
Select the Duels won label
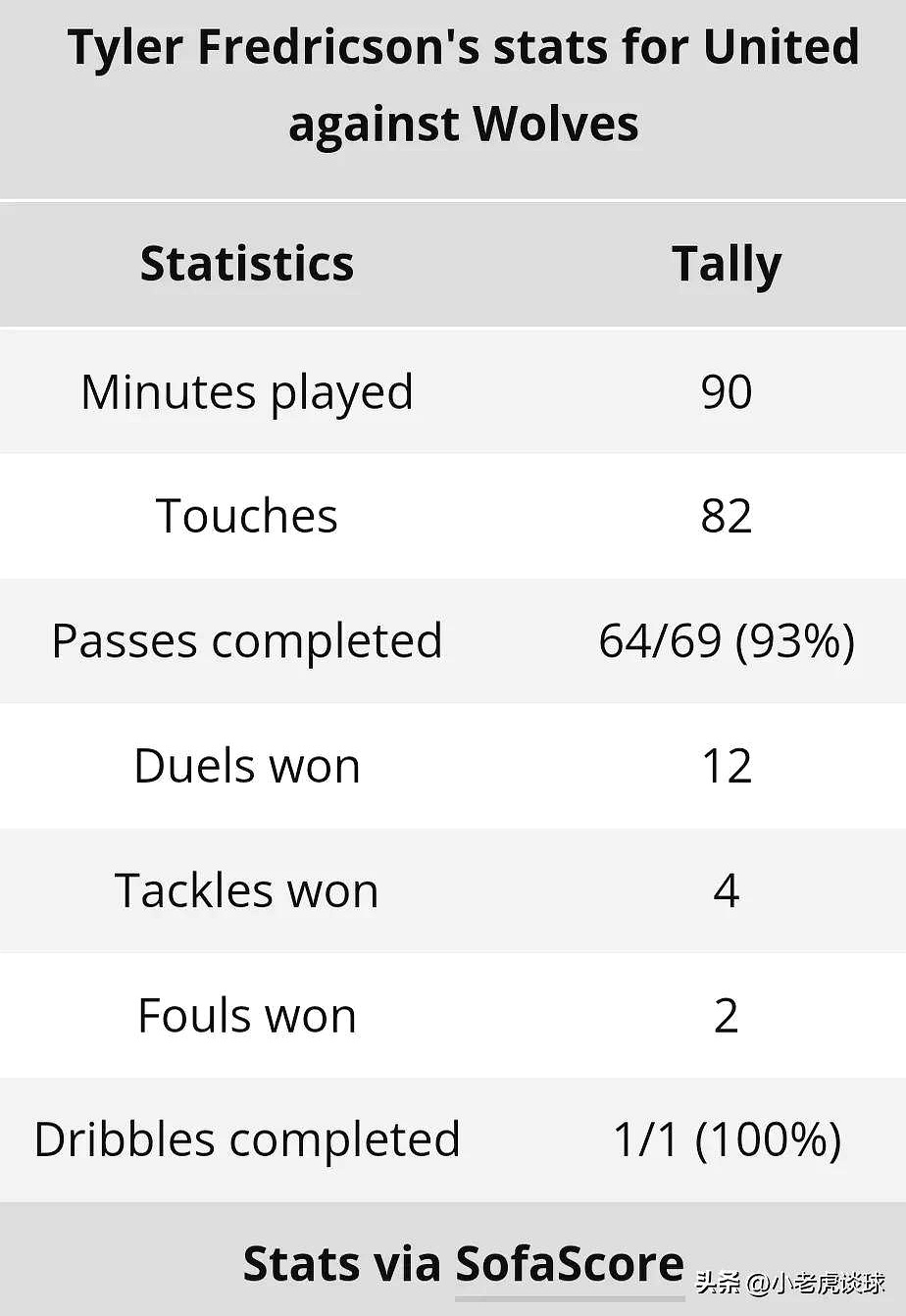(247, 766)
